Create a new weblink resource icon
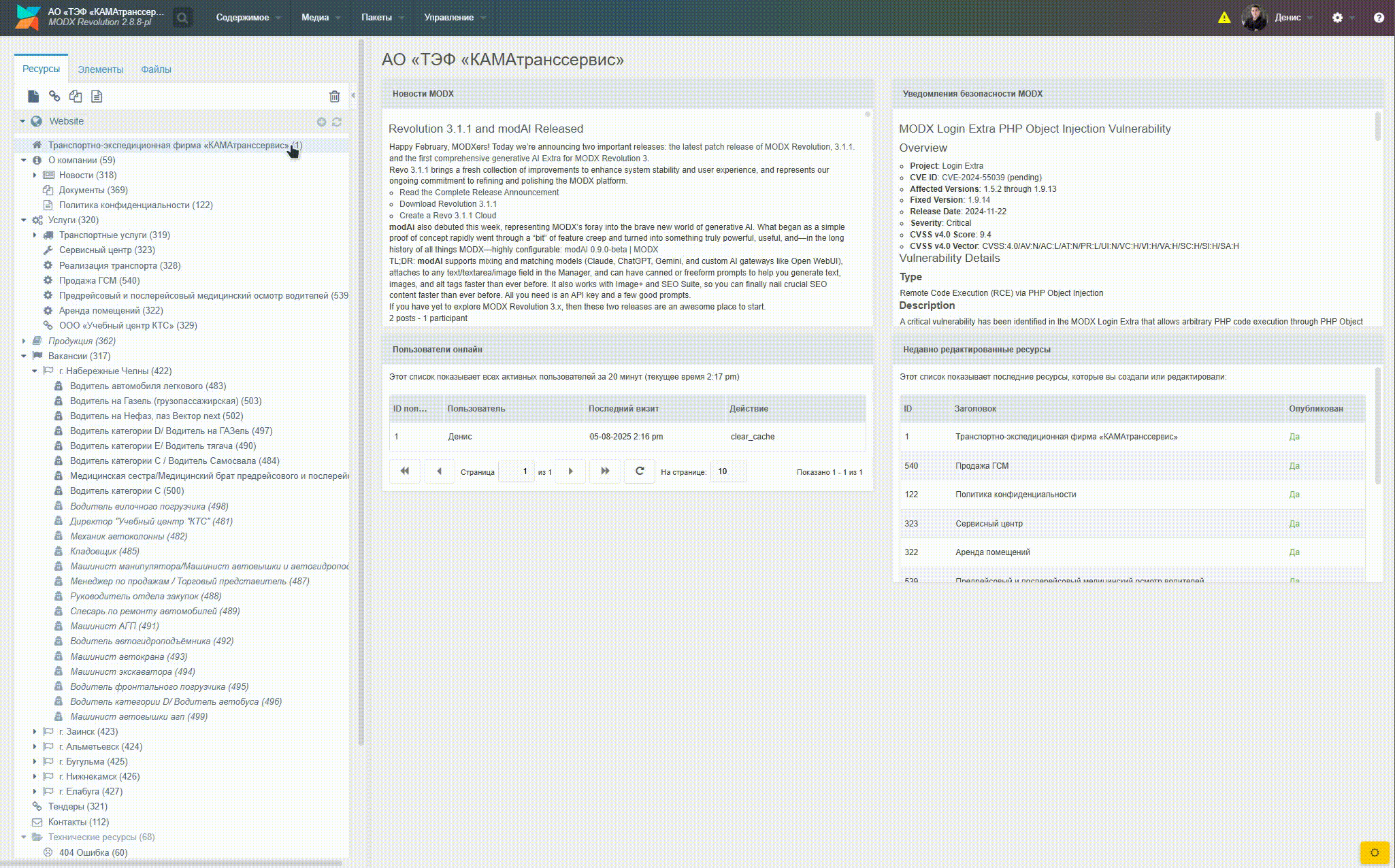This screenshot has height=868, width=1395. [x=54, y=97]
